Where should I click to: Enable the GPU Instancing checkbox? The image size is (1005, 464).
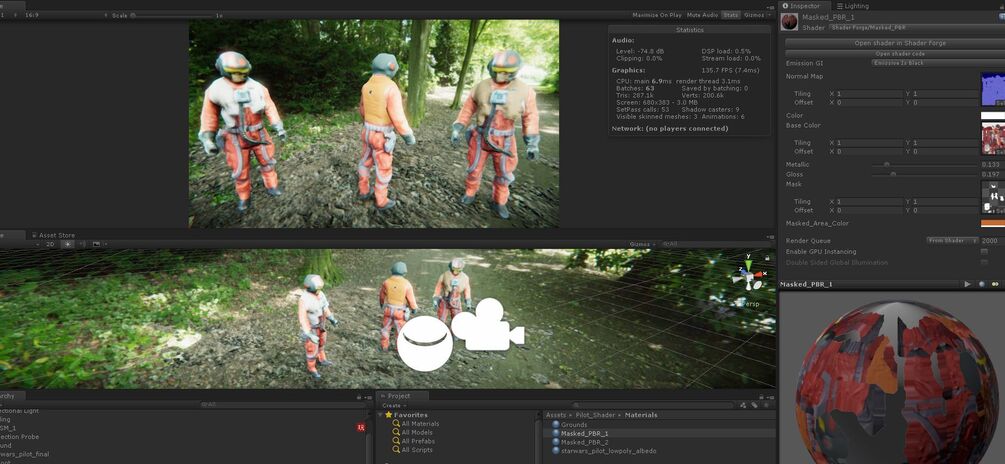[984, 251]
